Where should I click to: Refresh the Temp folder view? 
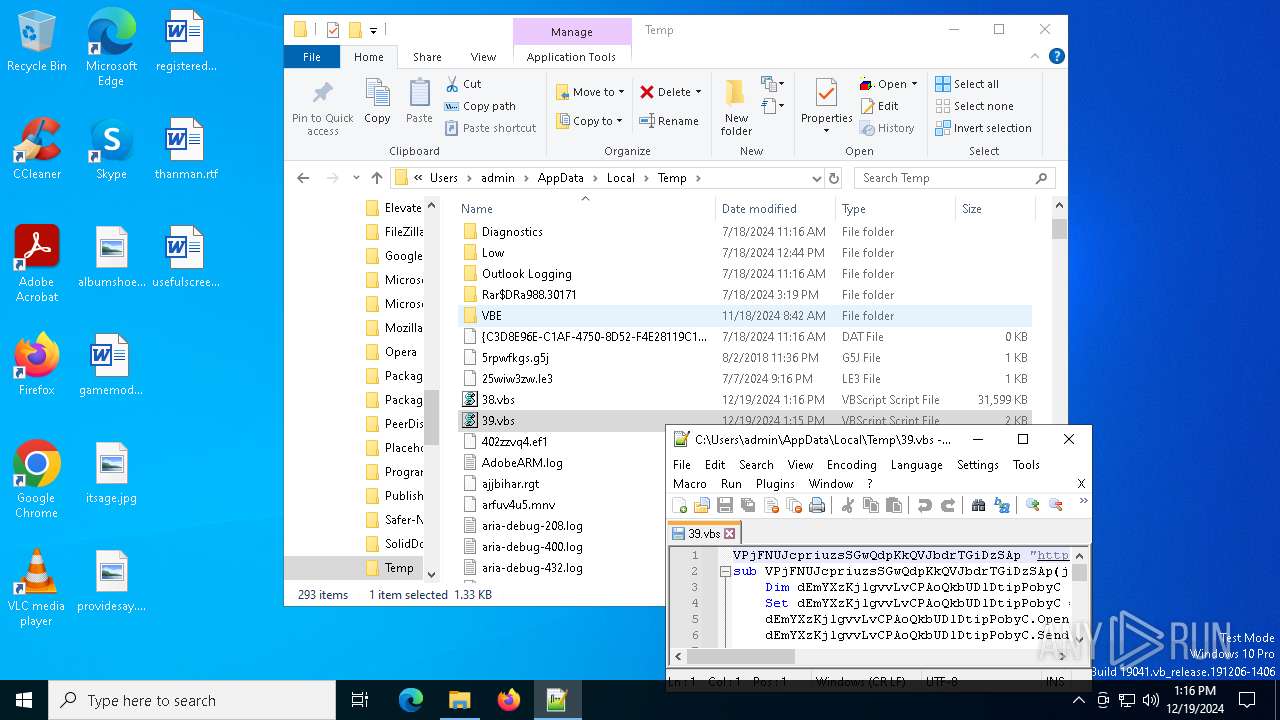point(834,178)
